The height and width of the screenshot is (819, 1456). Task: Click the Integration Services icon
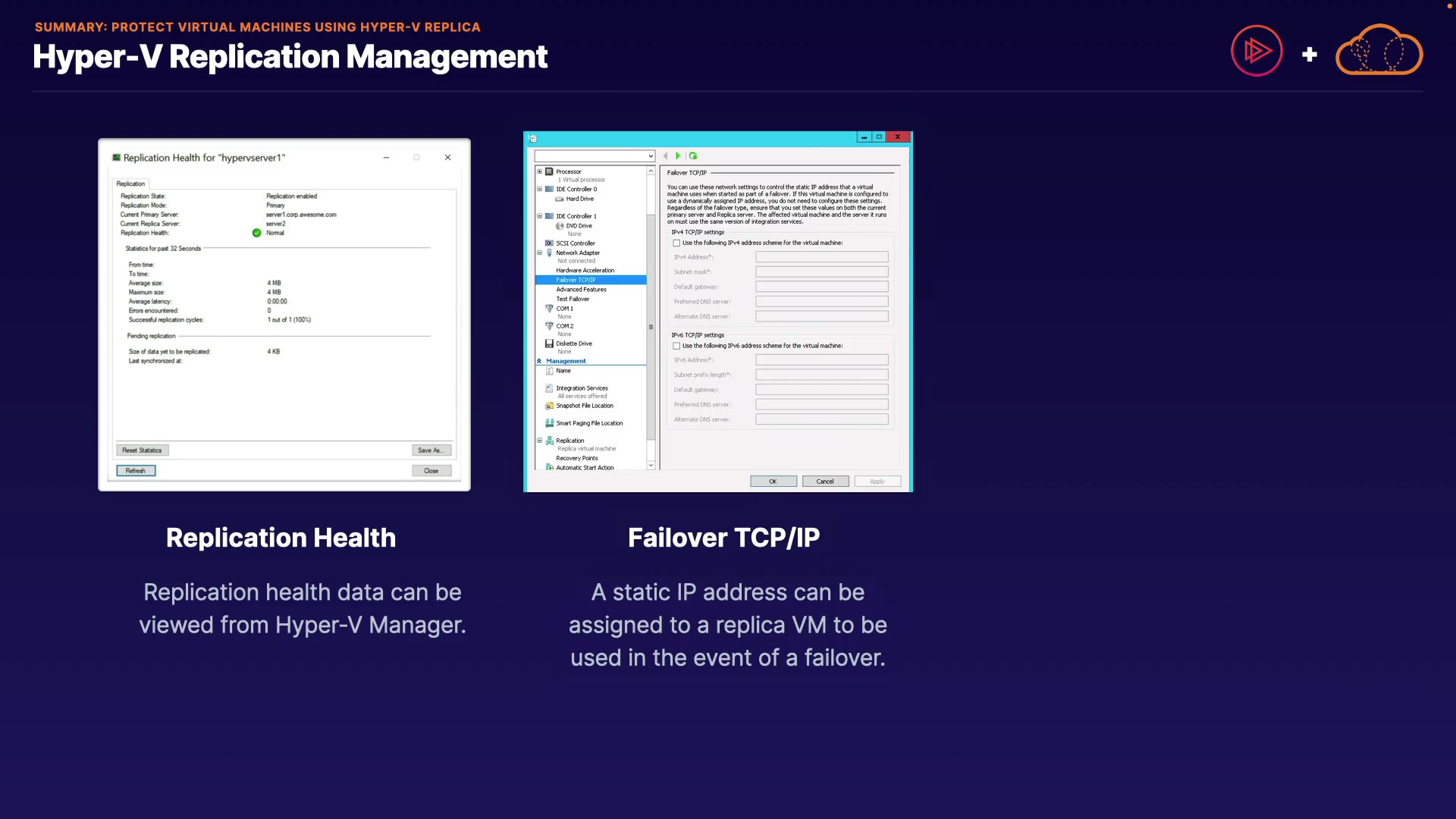(549, 388)
